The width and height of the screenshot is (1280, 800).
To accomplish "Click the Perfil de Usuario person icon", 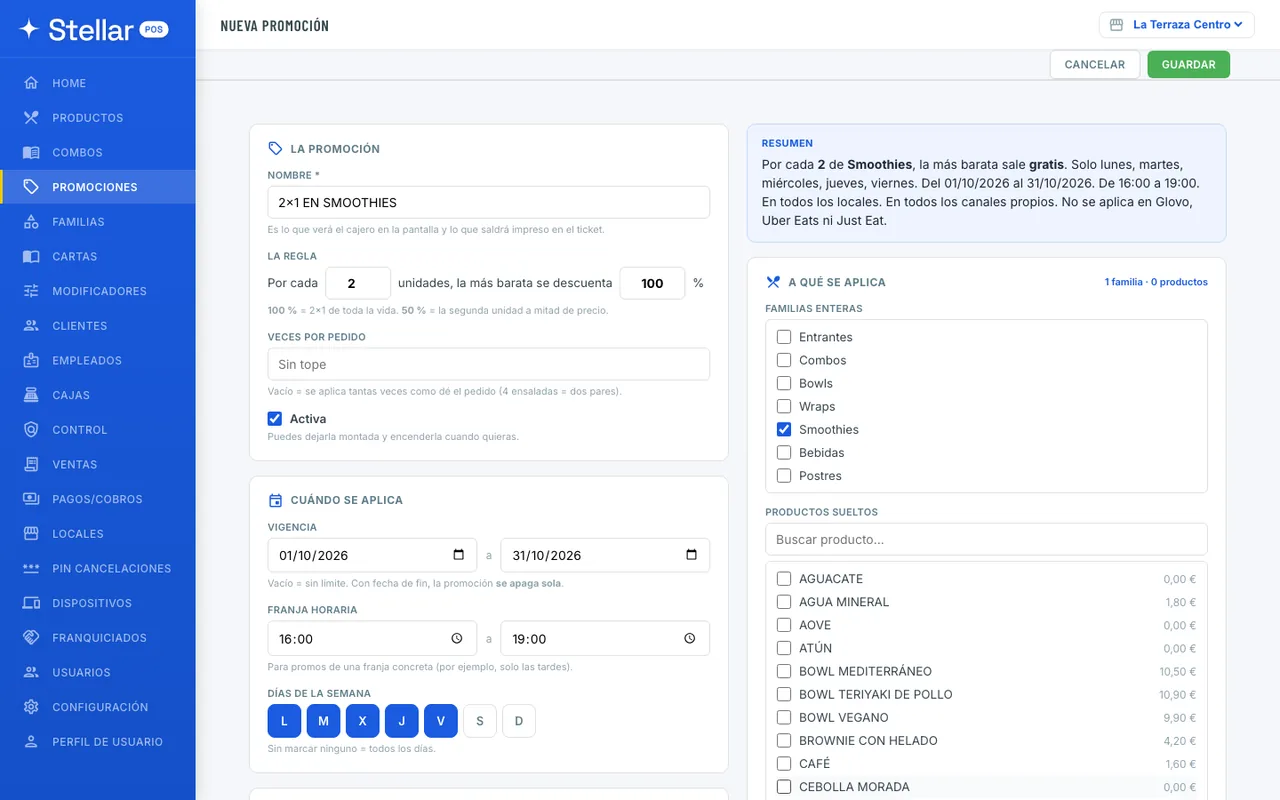I will 31,742.
